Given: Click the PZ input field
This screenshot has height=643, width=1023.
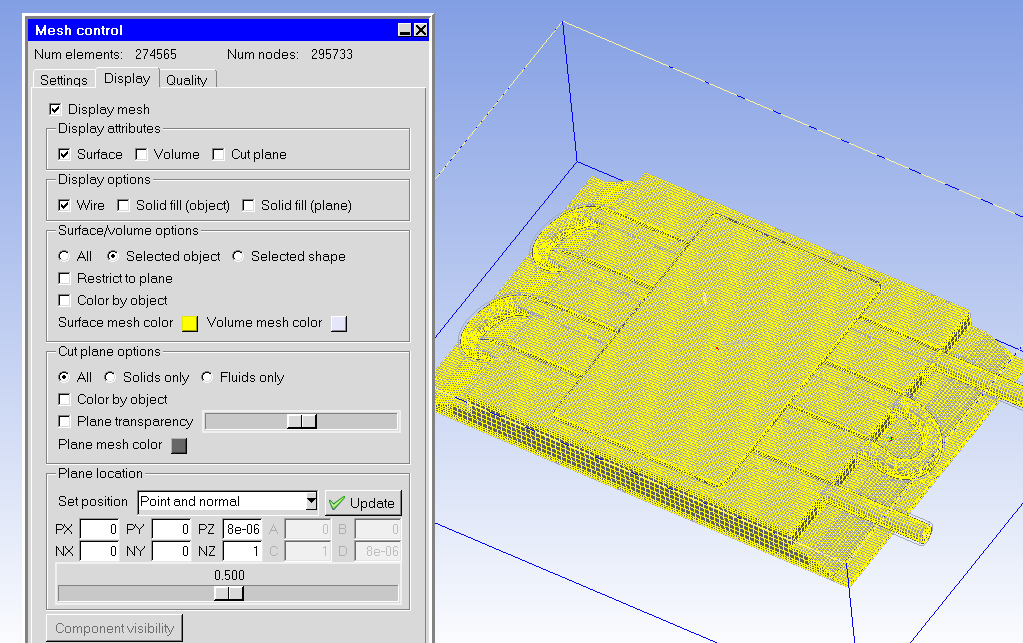Looking at the screenshot, I should click(243, 528).
